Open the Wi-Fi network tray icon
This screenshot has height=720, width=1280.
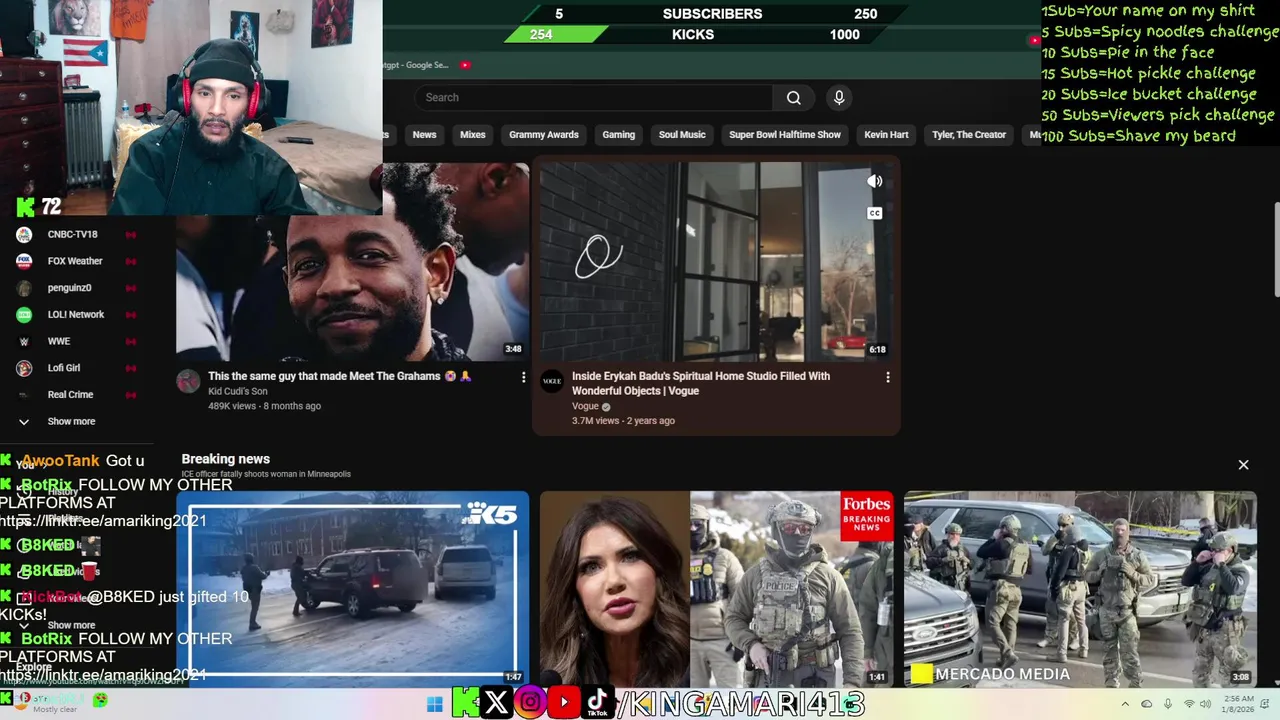[x=1189, y=704]
